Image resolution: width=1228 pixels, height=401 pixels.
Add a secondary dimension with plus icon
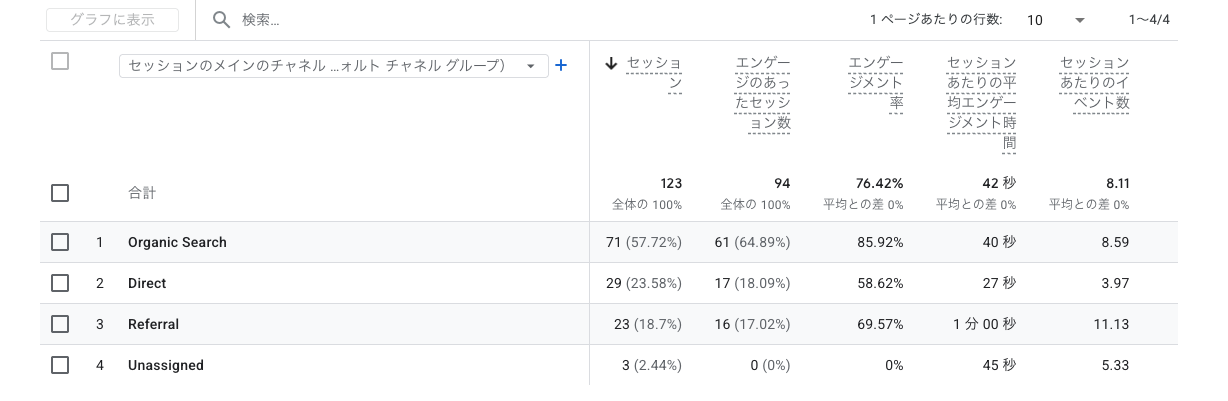click(x=561, y=65)
